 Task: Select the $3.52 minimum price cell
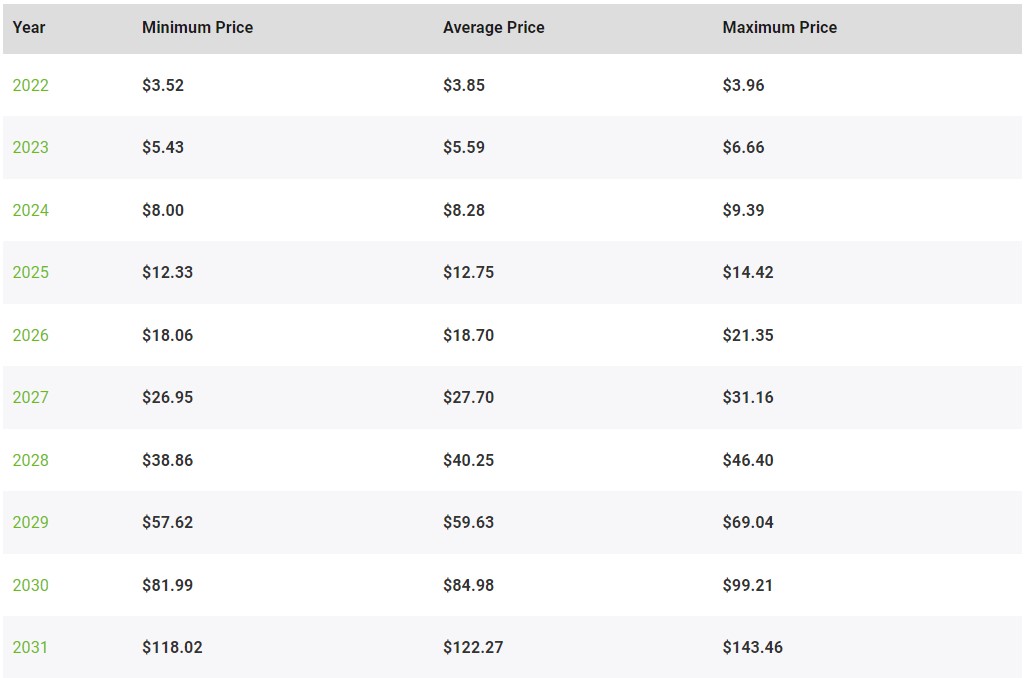(163, 85)
